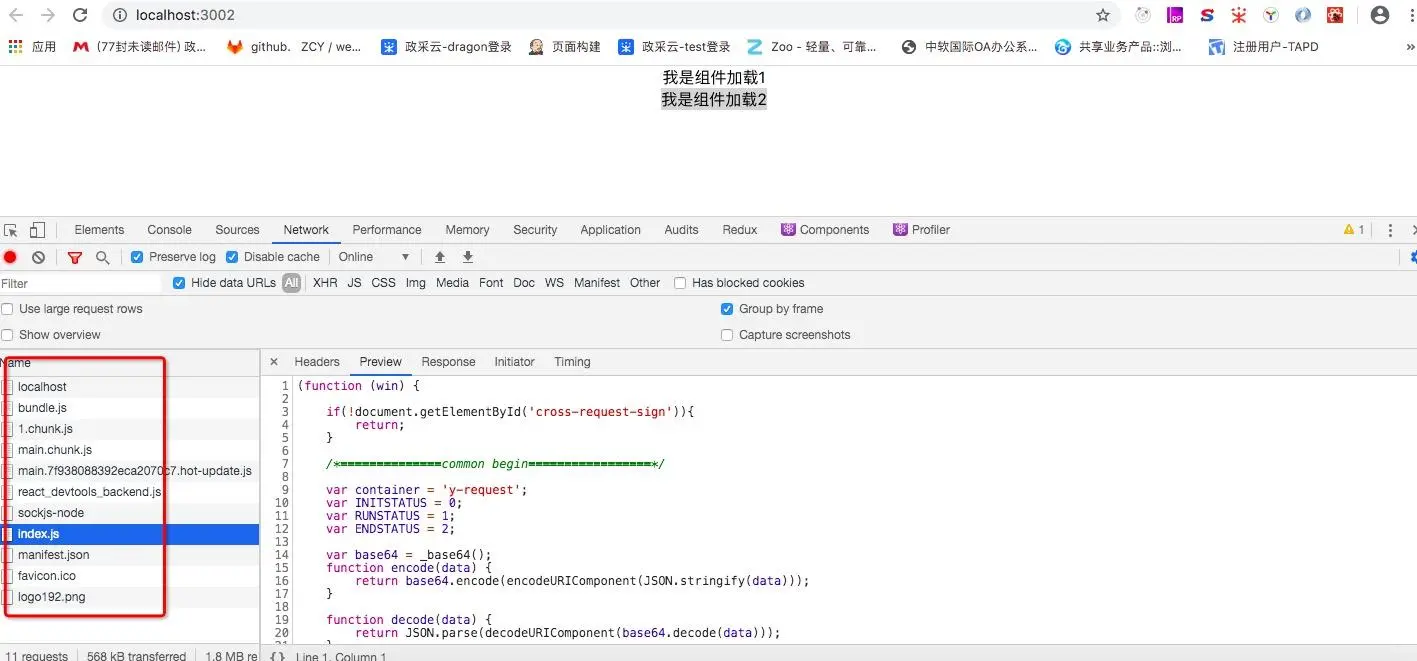1417x661 pixels.
Task: Focus the network Filter text field
Action: click(80, 283)
